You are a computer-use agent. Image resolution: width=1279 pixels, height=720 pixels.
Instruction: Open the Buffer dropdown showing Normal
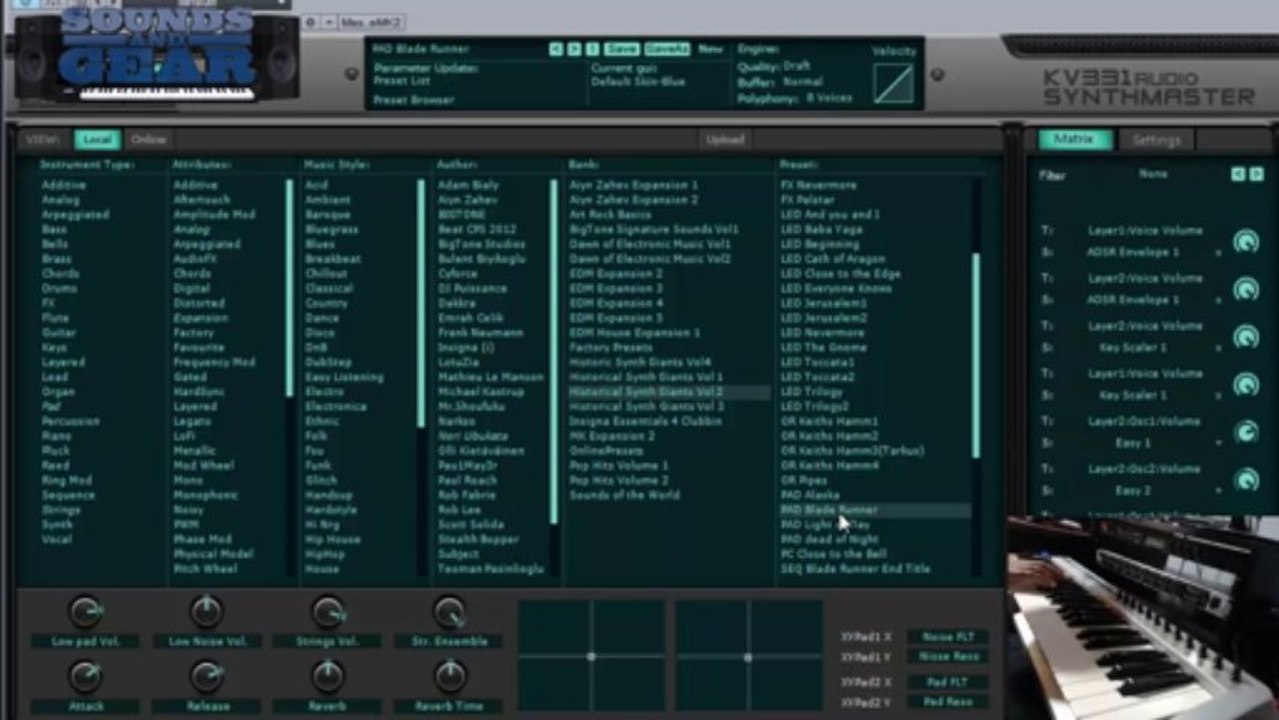click(x=803, y=82)
